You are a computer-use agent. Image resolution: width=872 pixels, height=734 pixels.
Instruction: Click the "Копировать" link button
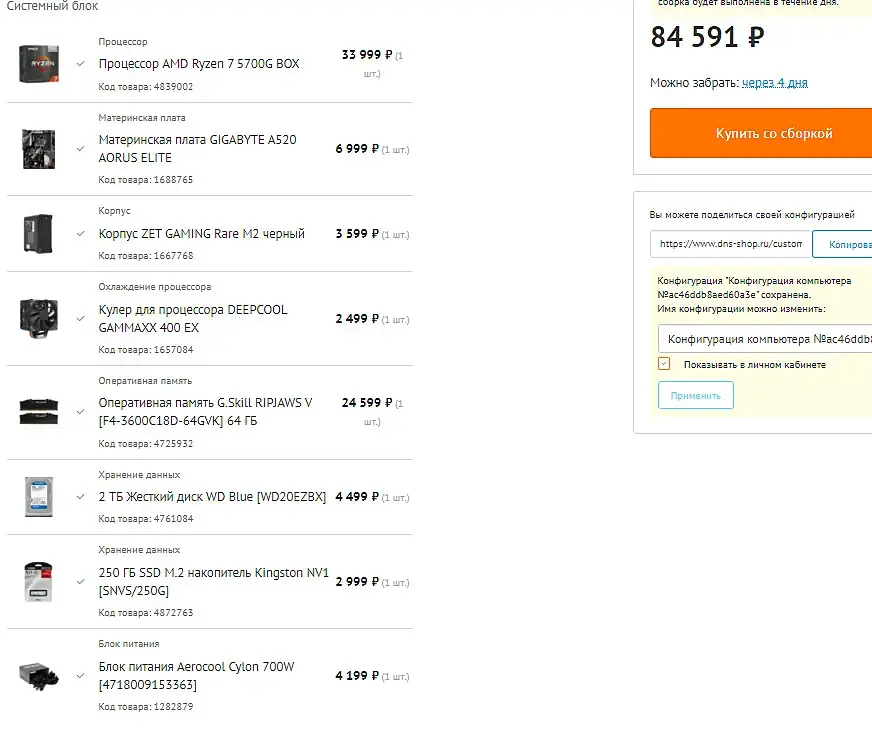coord(845,244)
